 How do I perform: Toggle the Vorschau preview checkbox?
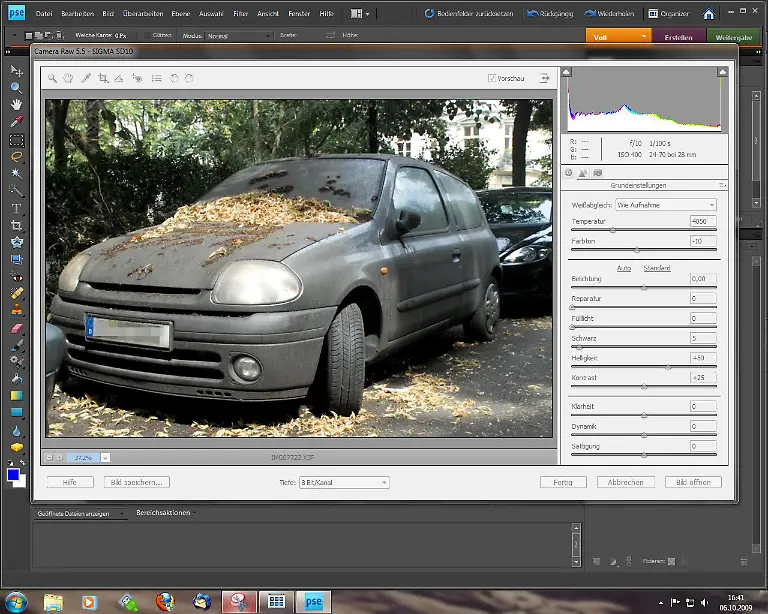pyautogui.click(x=492, y=78)
